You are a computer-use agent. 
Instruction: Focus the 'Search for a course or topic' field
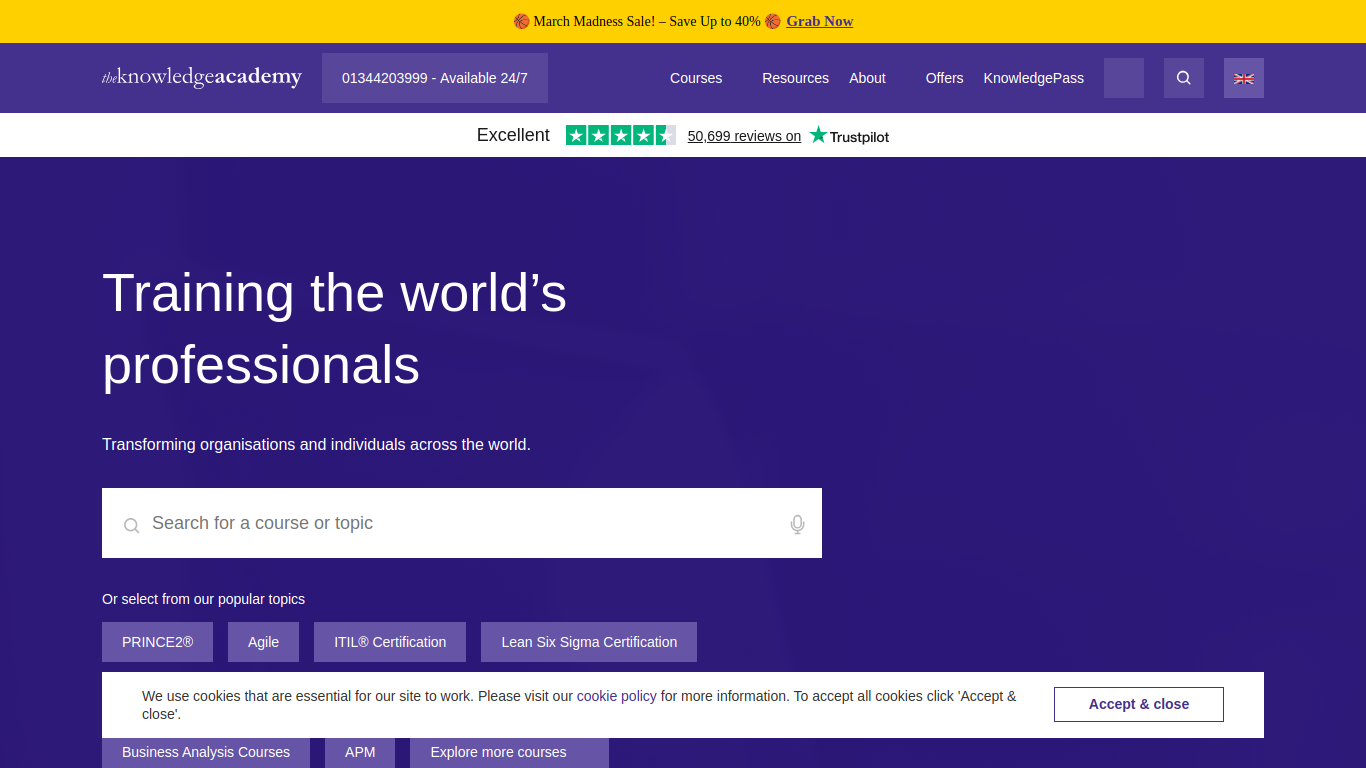462,523
